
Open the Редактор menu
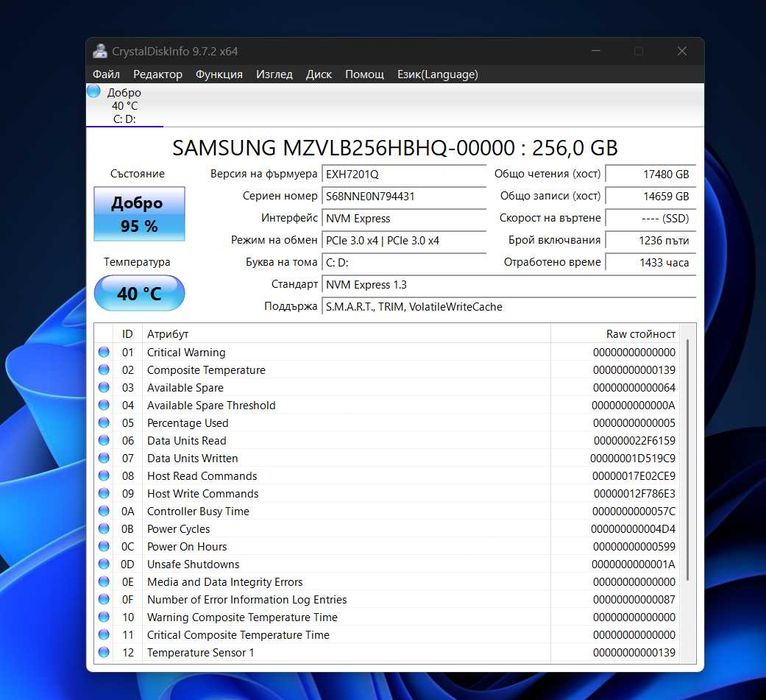(x=158, y=74)
